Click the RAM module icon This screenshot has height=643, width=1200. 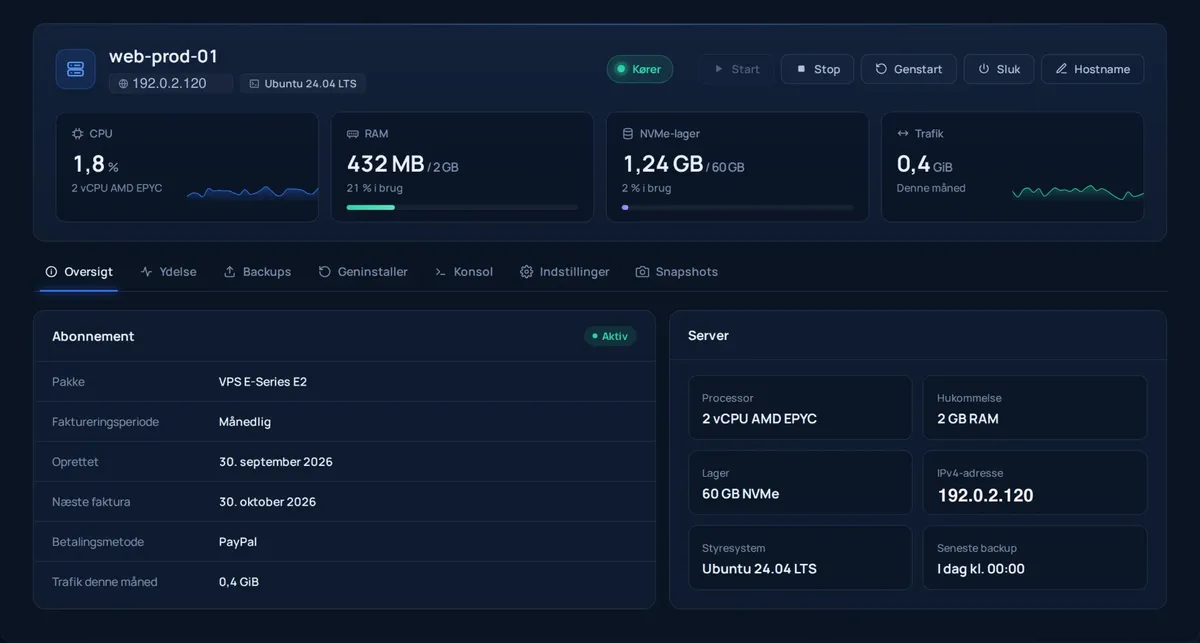[x=352, y=133]
